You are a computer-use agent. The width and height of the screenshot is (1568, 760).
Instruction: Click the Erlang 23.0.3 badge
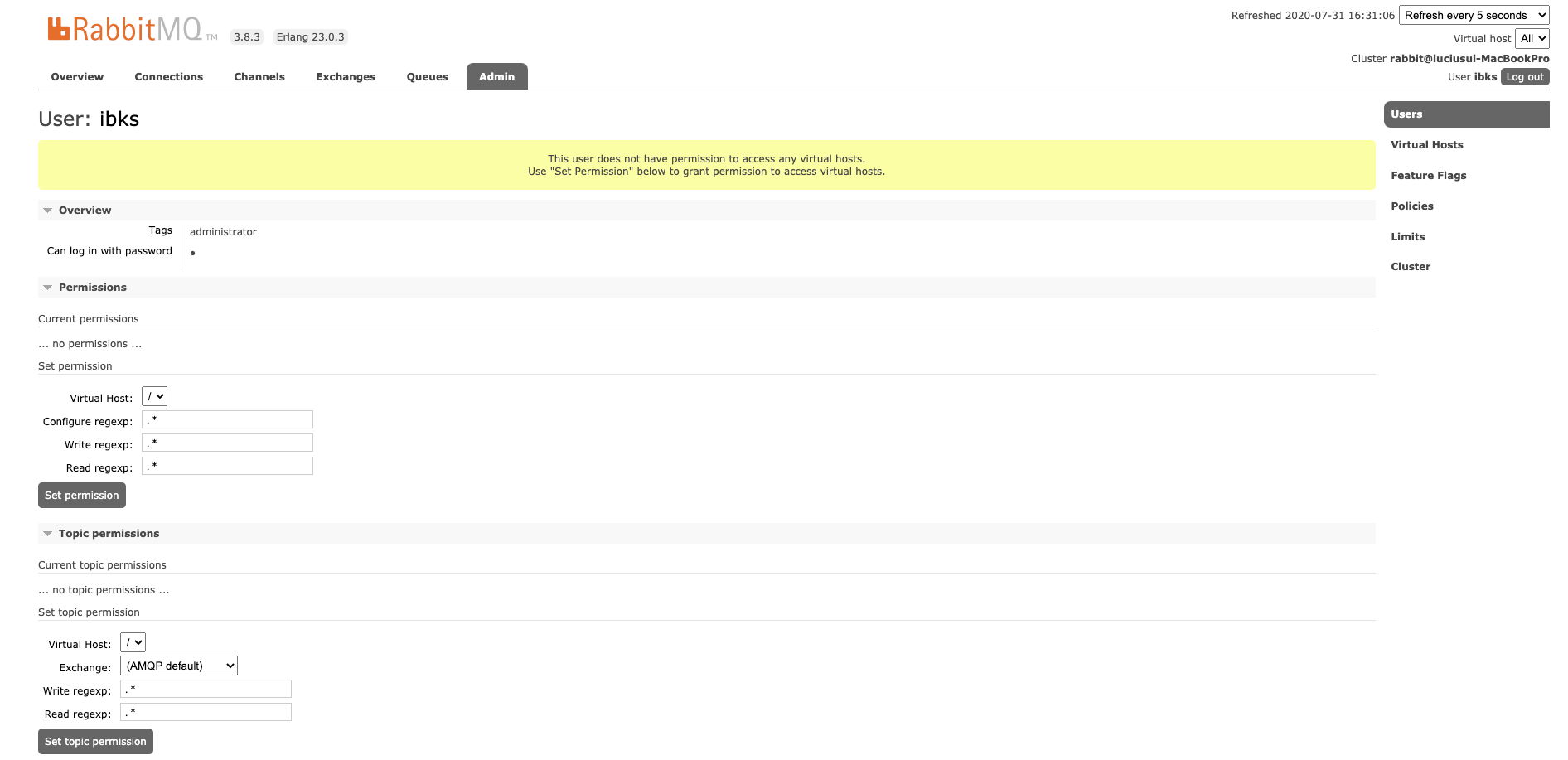[311, 37]
